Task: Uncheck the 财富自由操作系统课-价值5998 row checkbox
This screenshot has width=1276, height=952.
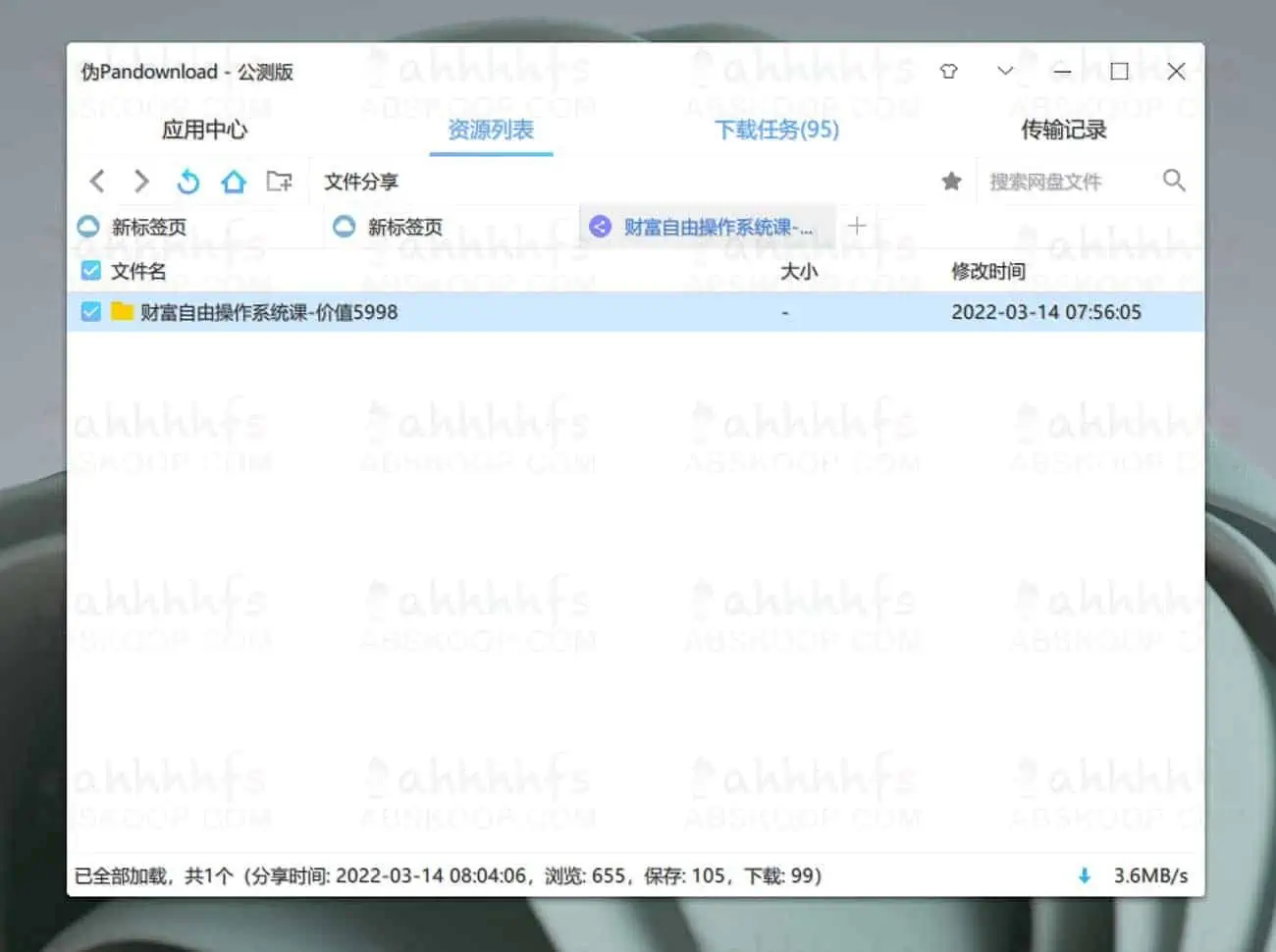Action: [x=89, y=311]
